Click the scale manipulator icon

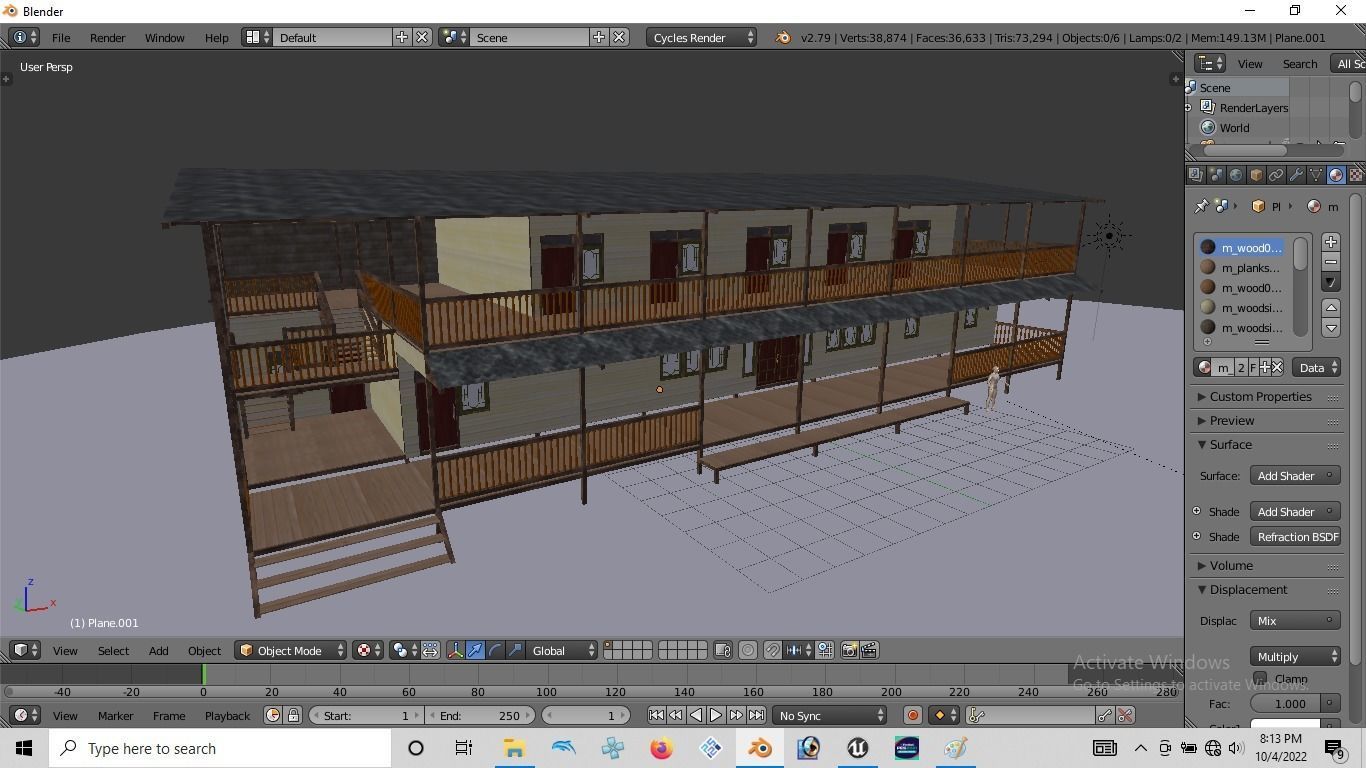516,650
